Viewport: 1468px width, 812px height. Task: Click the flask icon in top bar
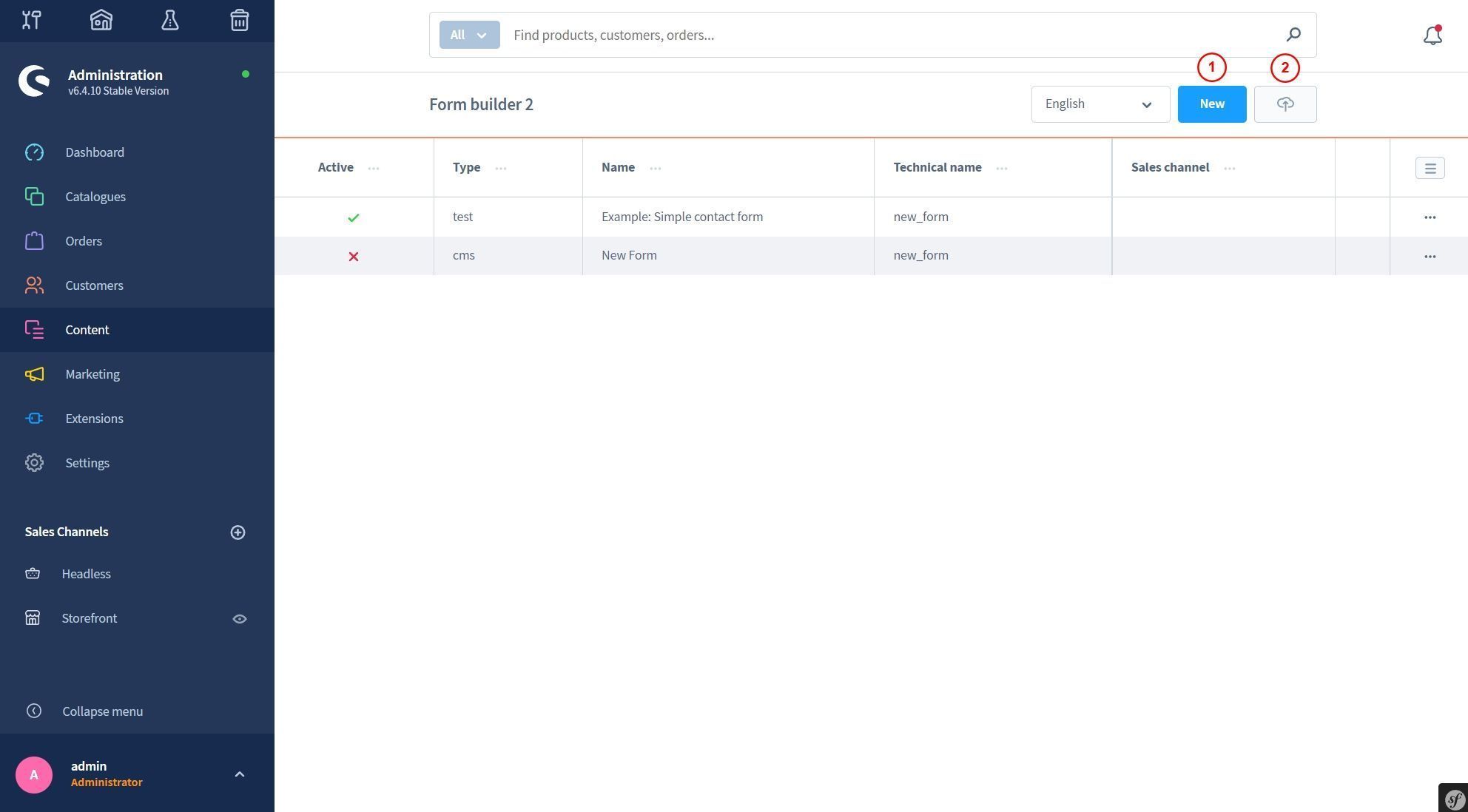pos(170,20)
